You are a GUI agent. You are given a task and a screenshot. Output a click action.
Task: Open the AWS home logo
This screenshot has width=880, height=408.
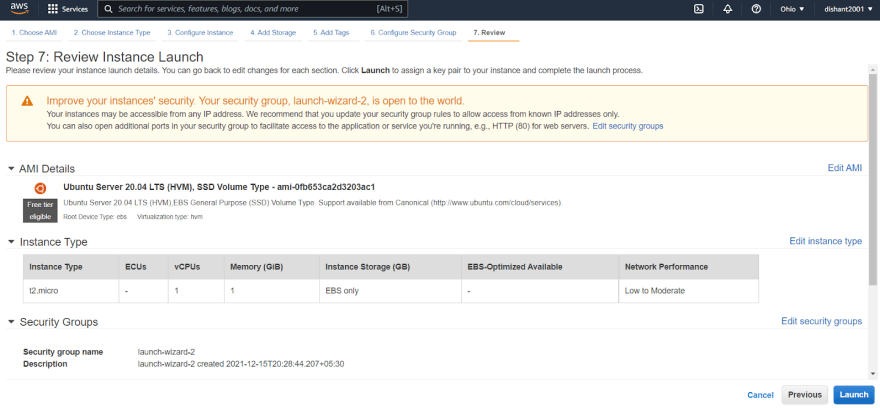pyautogui.click(x=19, y=9)
